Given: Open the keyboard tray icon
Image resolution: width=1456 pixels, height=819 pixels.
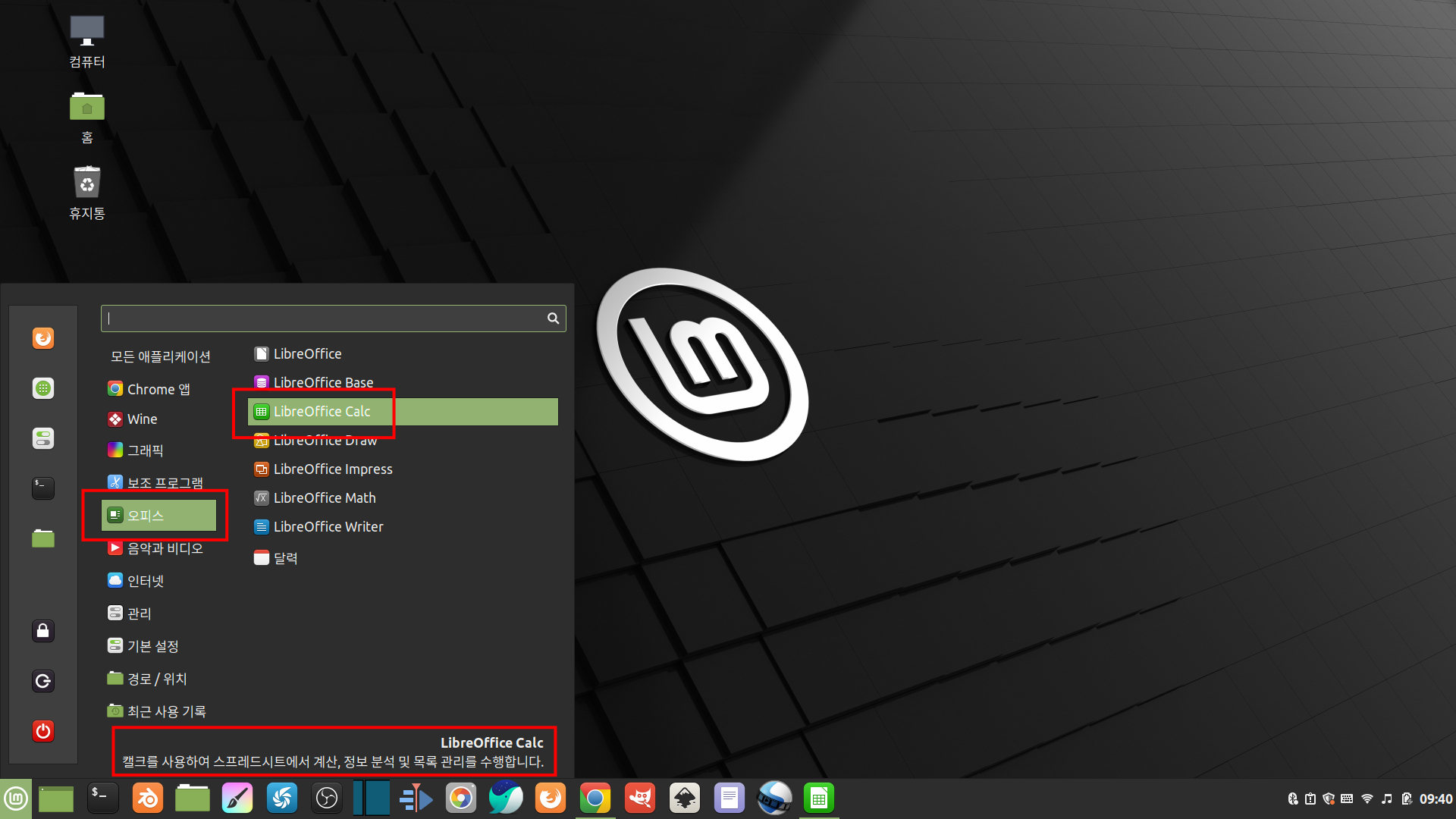Looking at the screenshot, I should (x=1347, y=799).
